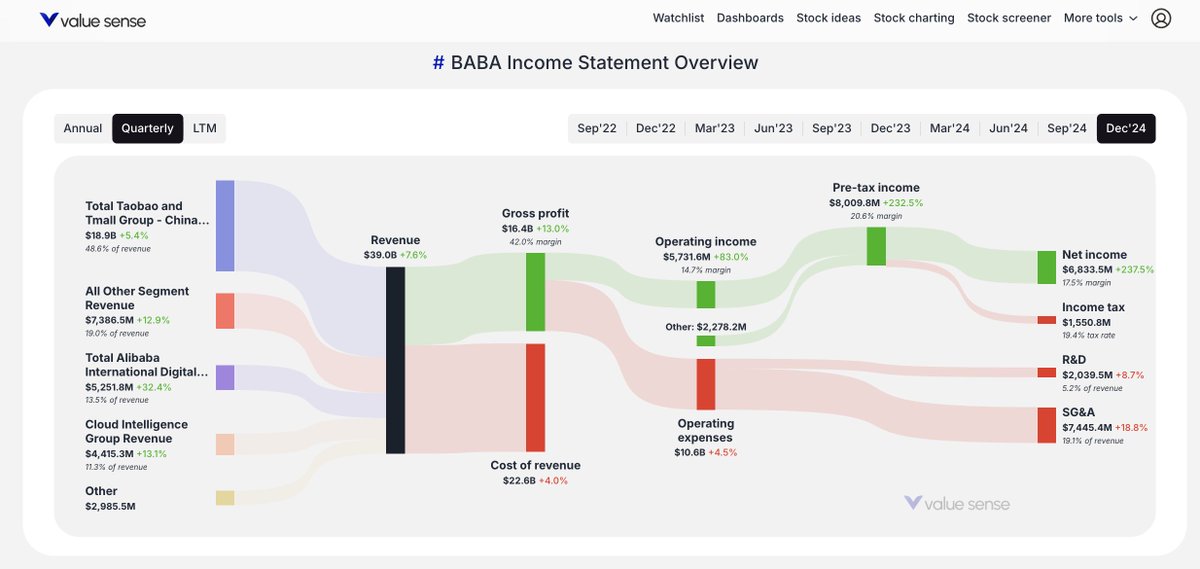Select the Dec'22 quarter

pyautogui.click(x=656, y=128)
